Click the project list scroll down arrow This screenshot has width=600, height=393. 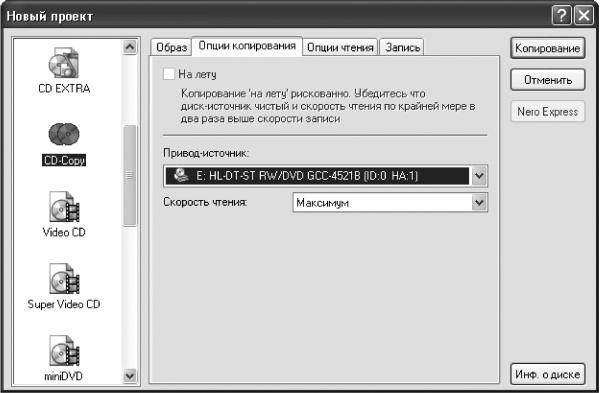click(x=130, y=376)
